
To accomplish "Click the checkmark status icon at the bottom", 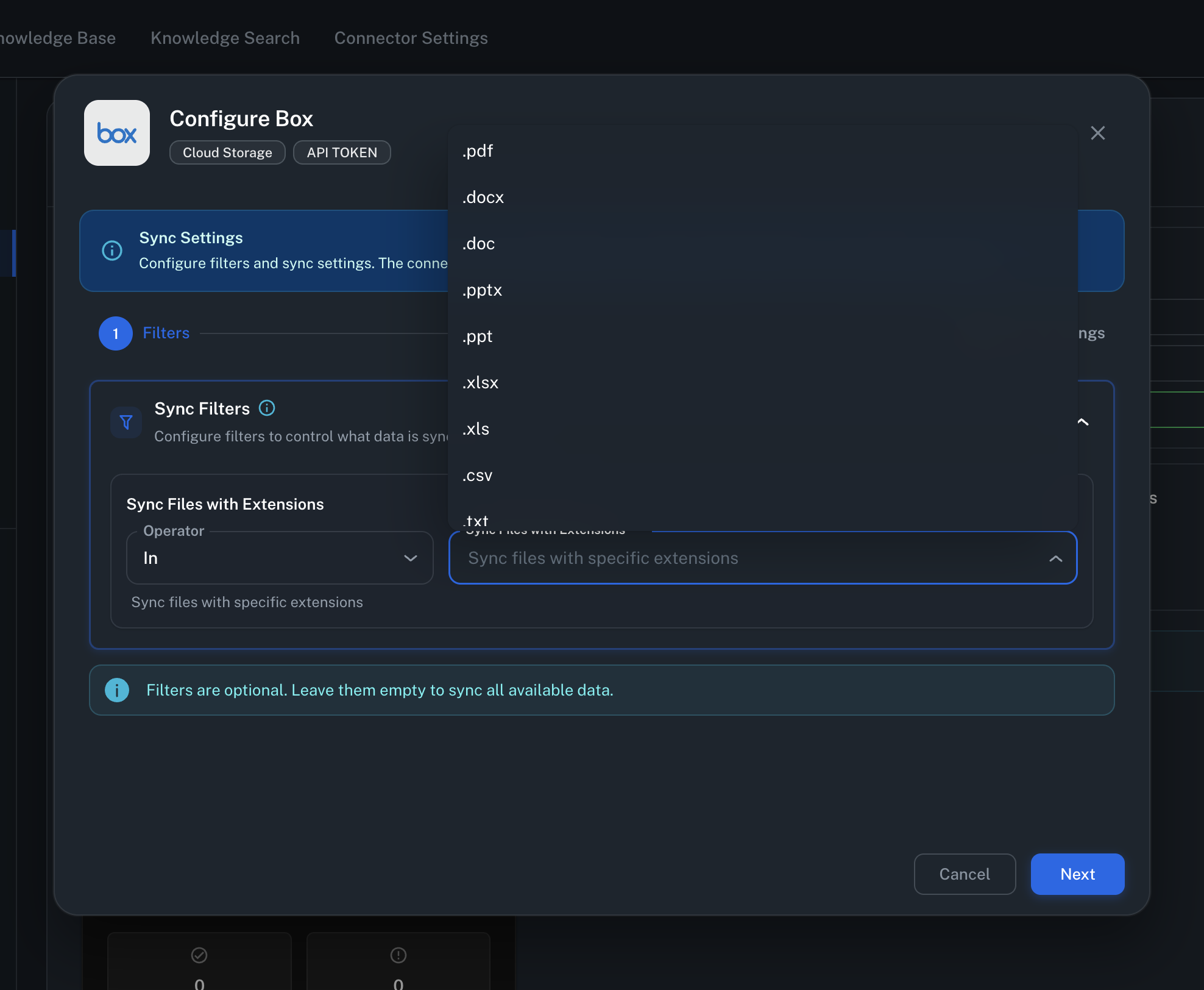I will pos(199,955).
